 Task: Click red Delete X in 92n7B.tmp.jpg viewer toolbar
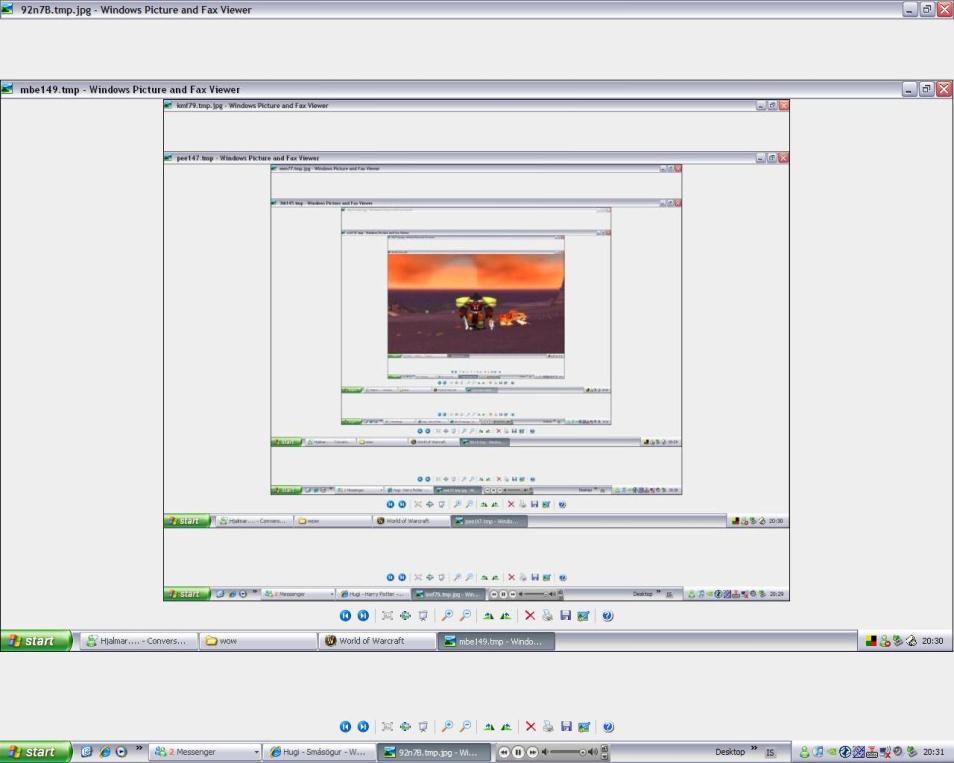[x=531, y=726]
